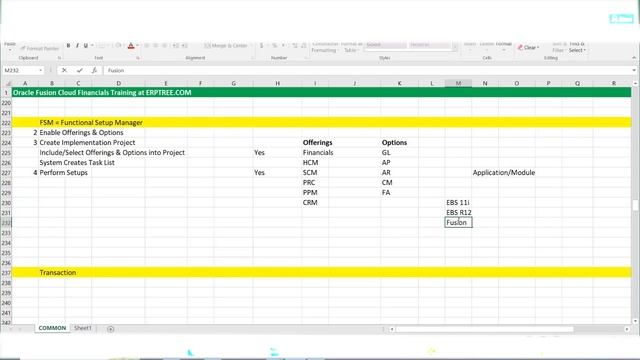Open Font dialog launcher
The width and height of the screenshot is (640, 360).
pyautogui.click(x=138, y=58)
